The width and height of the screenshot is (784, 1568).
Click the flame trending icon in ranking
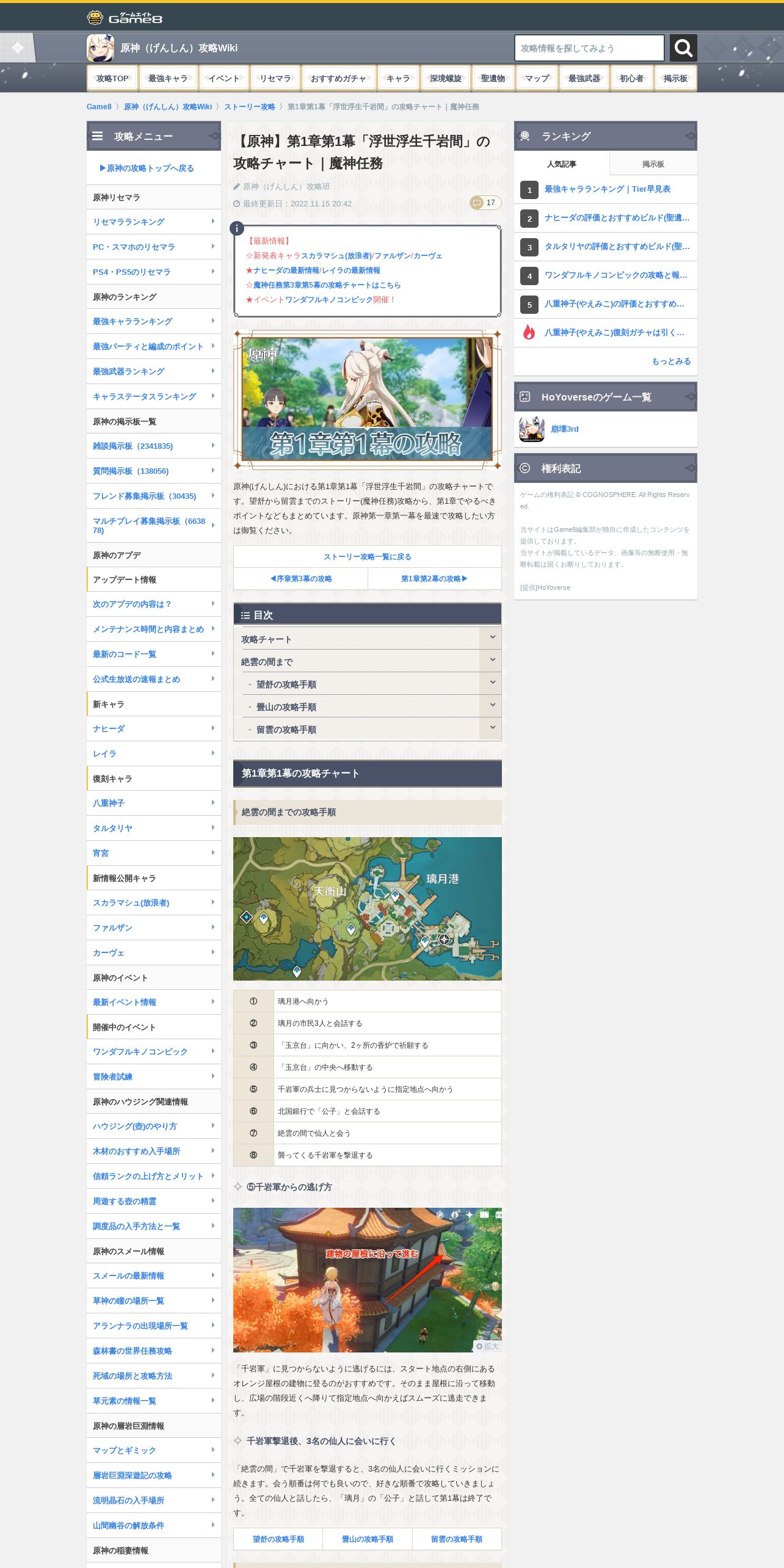[529, 332]
